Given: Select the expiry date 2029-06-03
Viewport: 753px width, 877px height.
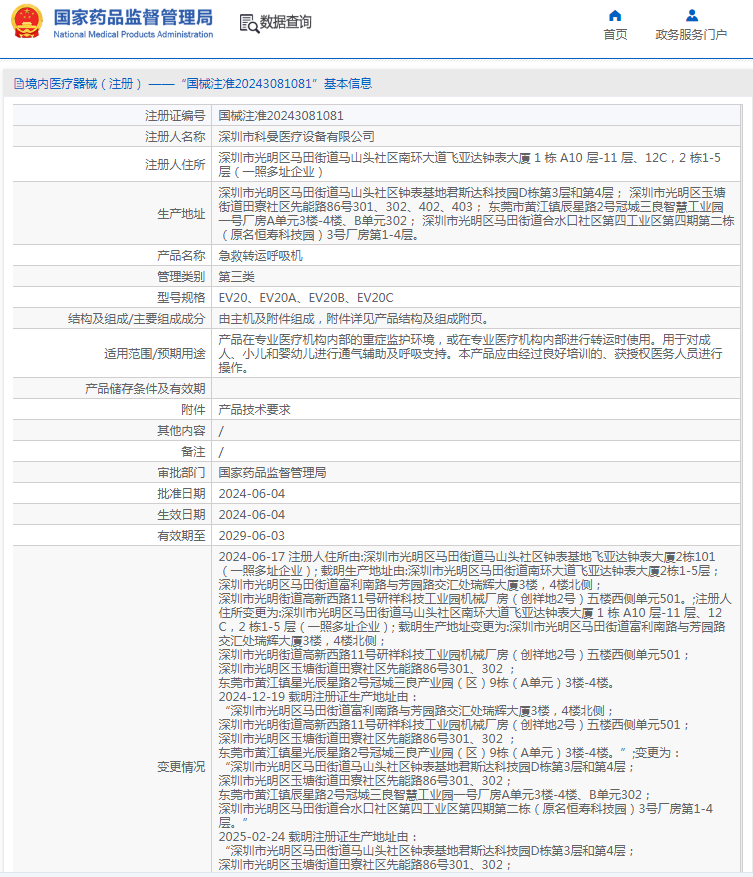Looking at the screenshot, I should (x=252, y=536).
